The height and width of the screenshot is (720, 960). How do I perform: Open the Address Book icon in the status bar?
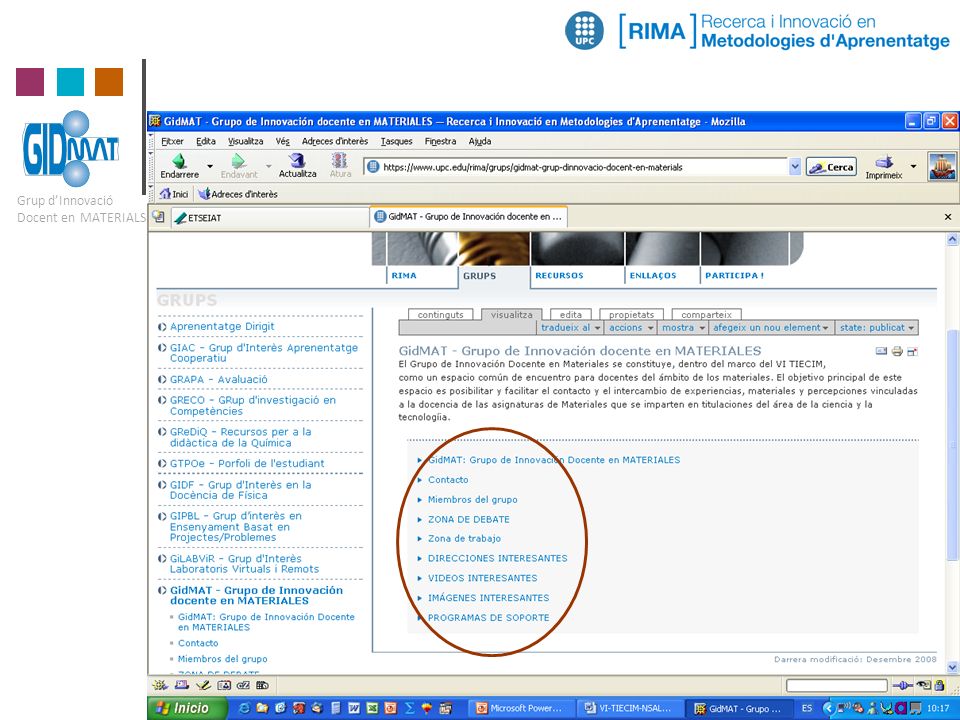(223, 685)
